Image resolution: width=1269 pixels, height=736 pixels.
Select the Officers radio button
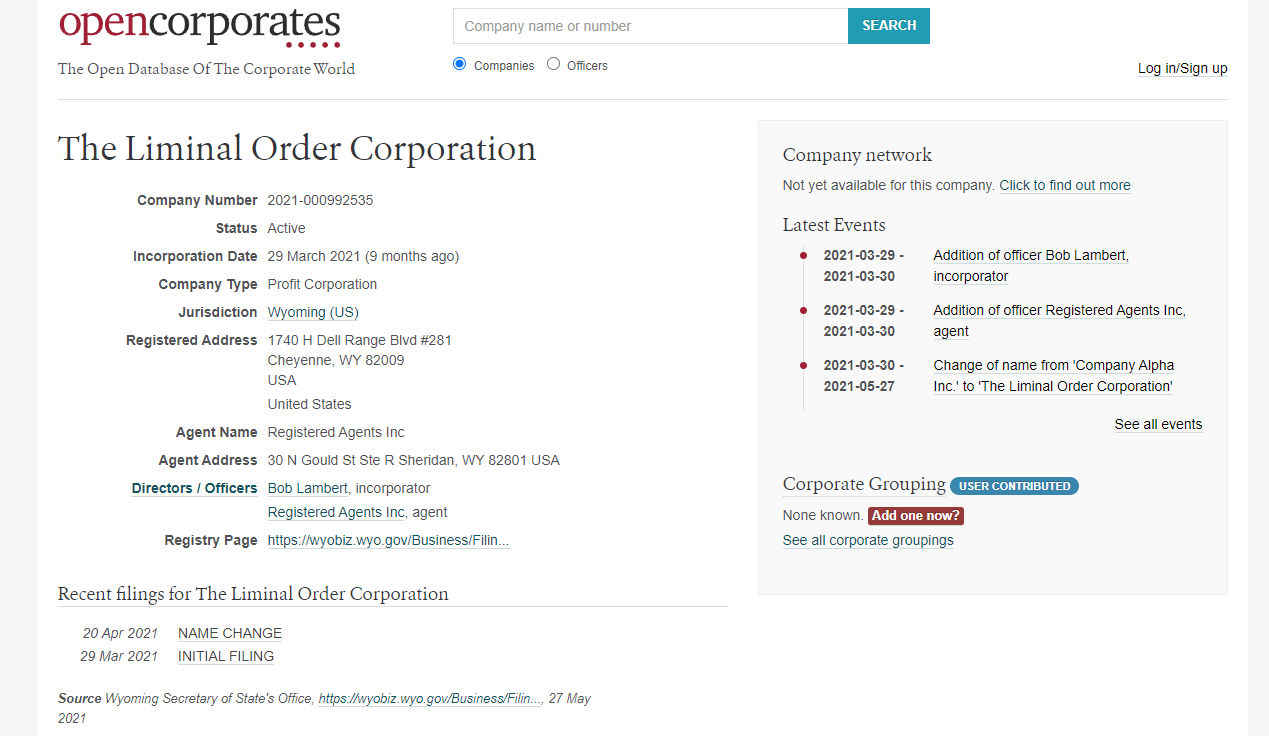pyautogui.click(x=553, y=64)
